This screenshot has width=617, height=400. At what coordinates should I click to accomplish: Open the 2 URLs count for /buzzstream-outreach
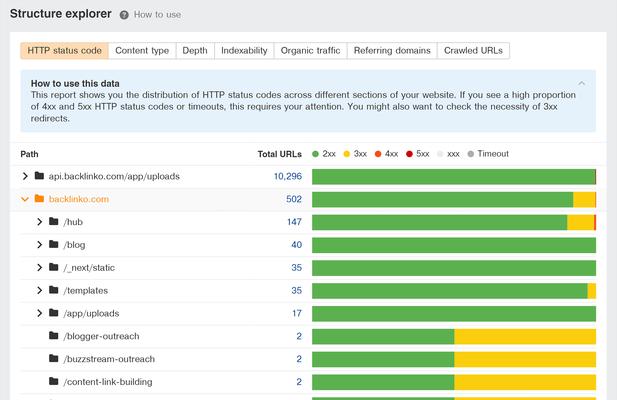click(299, 359)
